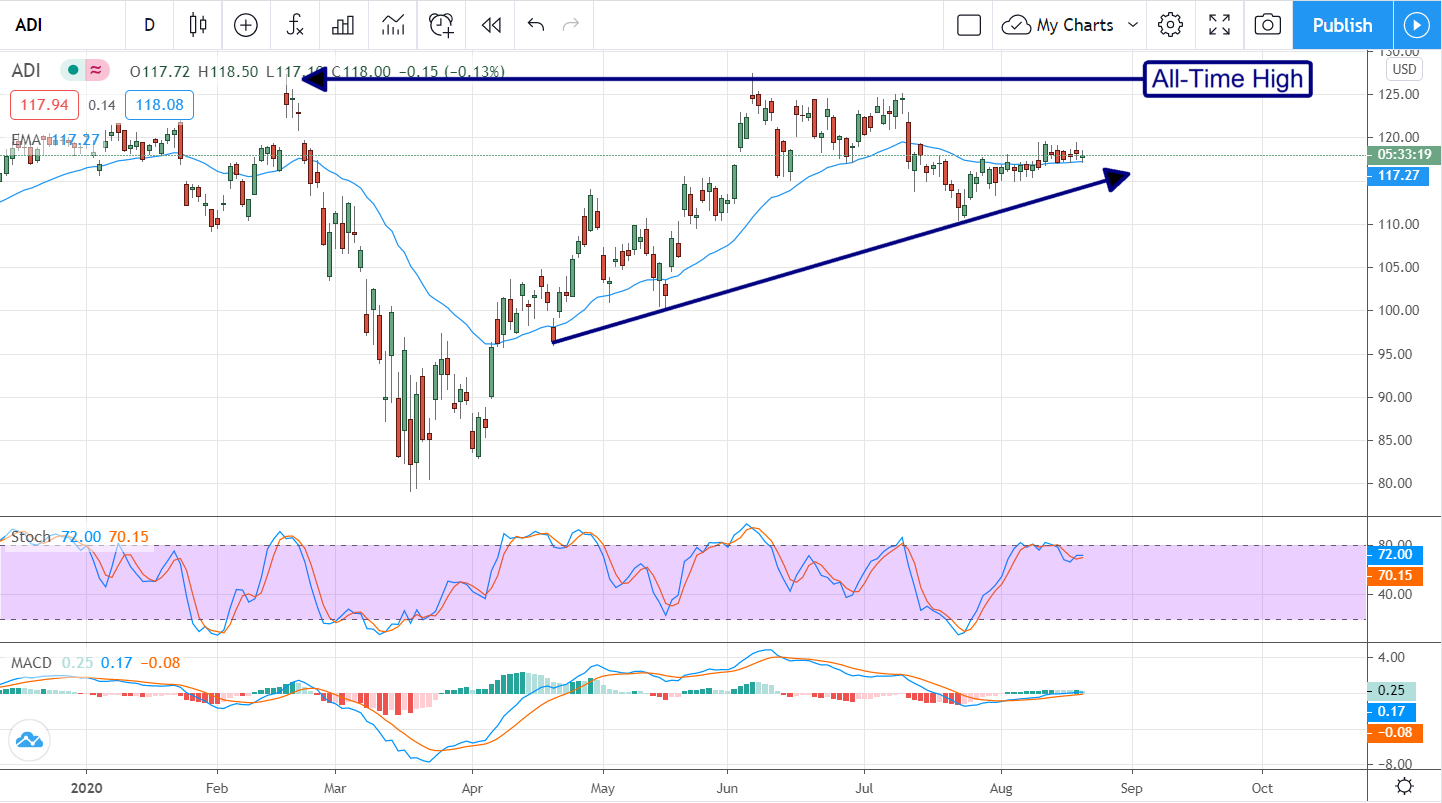The width and height of the screenshot is (1442, 803).
Task: Create an alert with the clock icon
Action: tap(442, 25)
